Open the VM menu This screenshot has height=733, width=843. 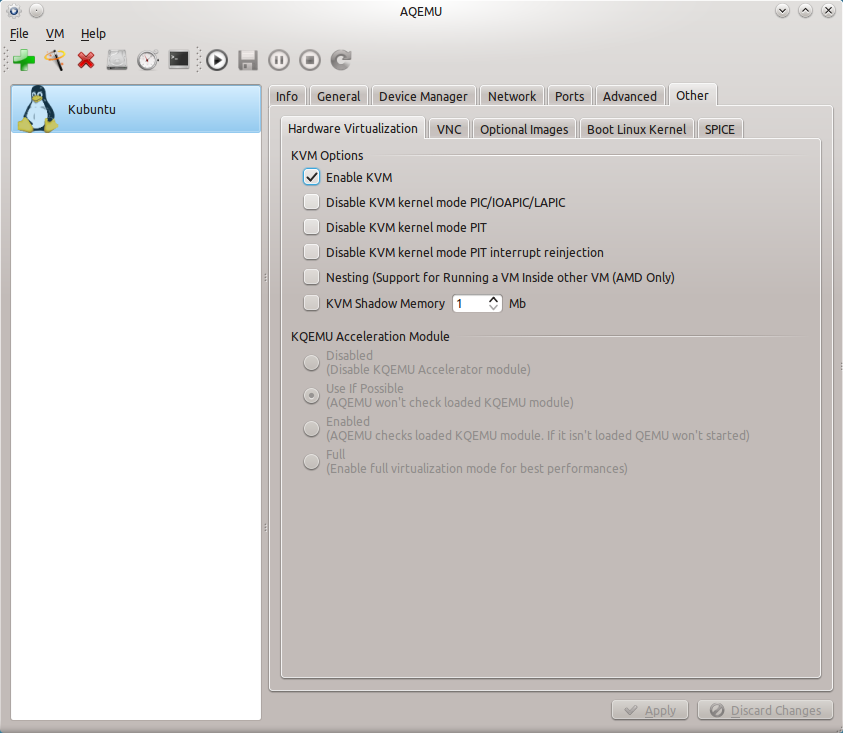[x=55, y=33]
